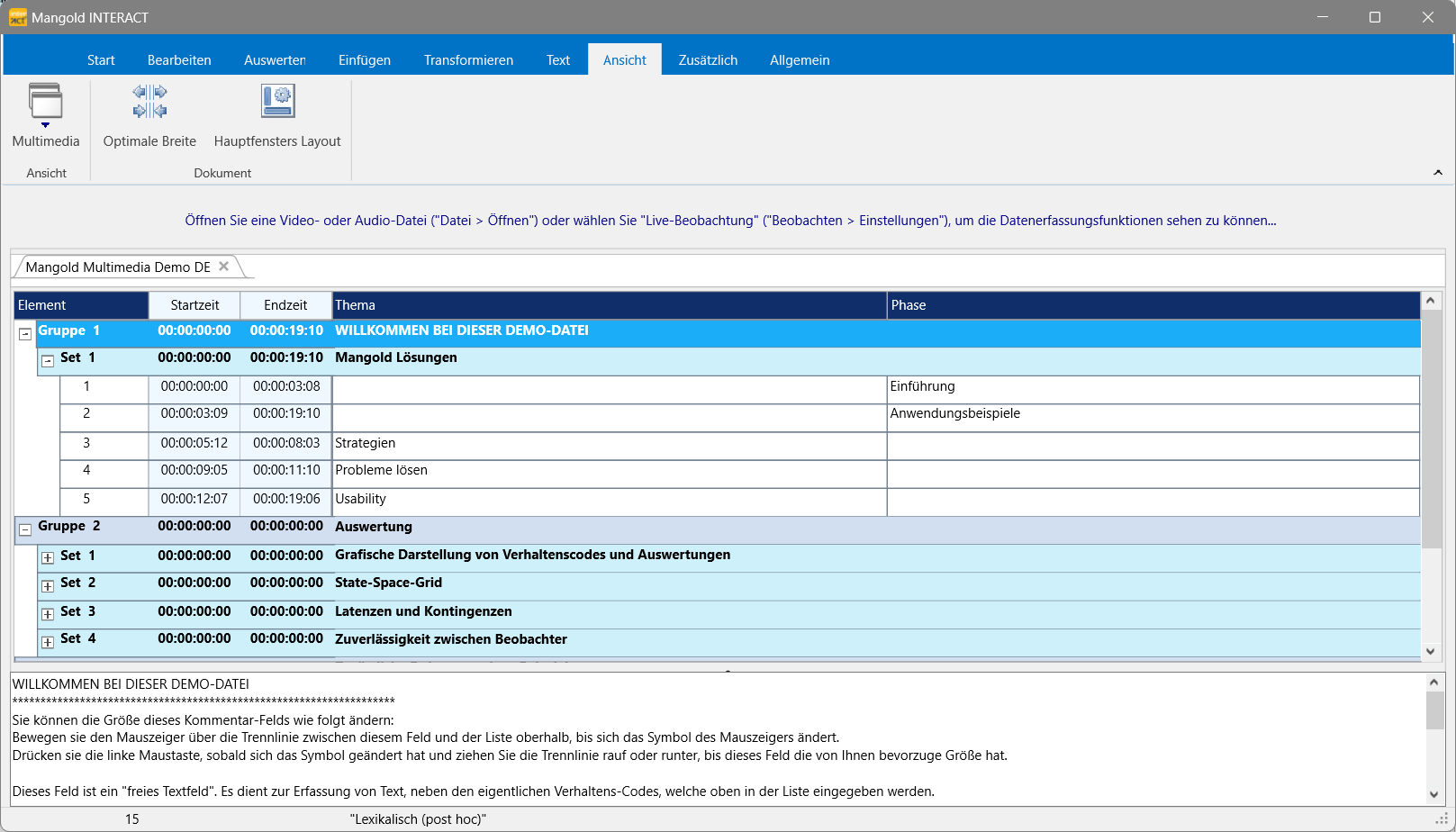Select the Mangold Lösungen set row

(728, 361)
